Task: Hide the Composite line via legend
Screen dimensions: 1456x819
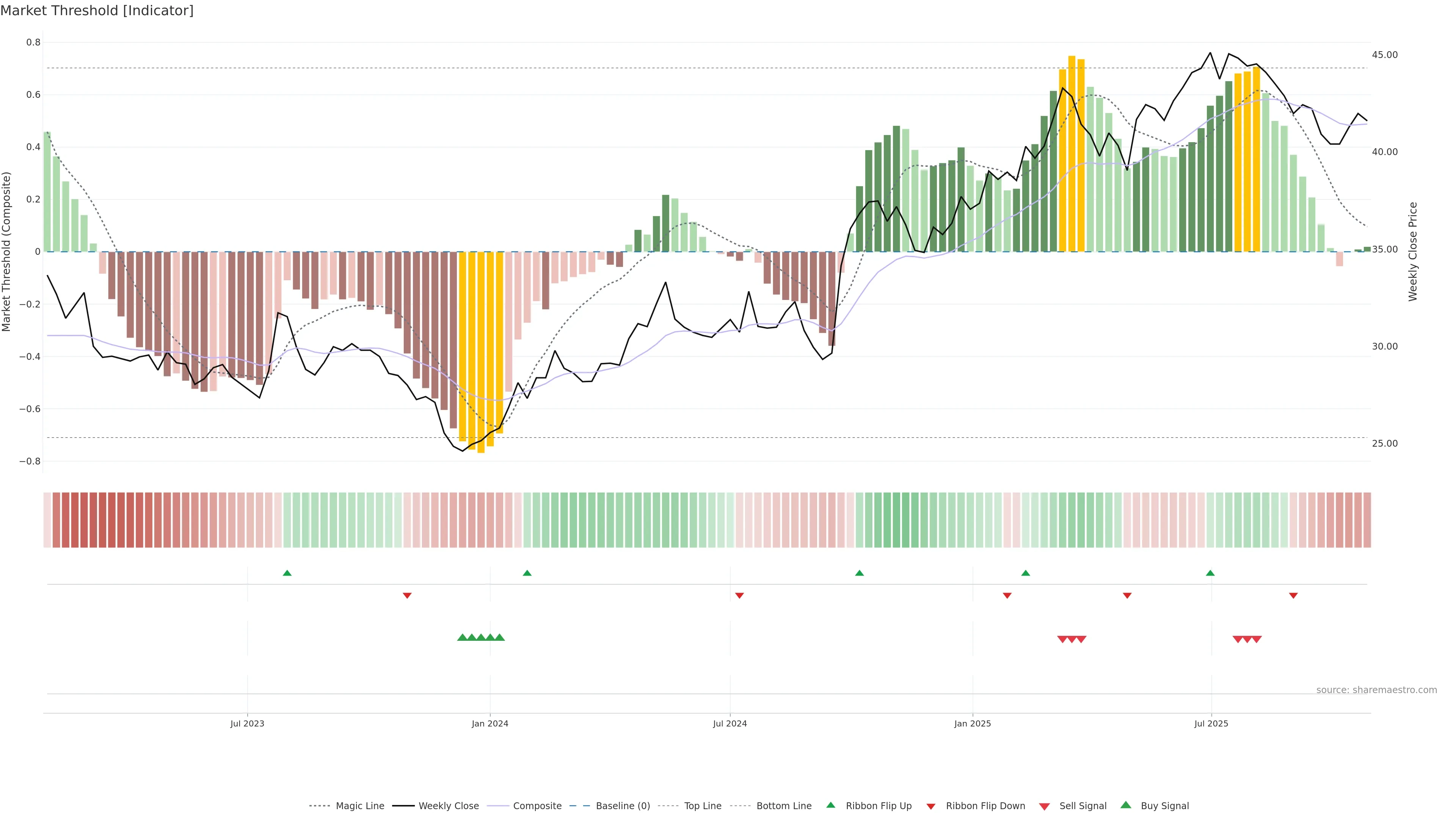Action: point(537,806)
